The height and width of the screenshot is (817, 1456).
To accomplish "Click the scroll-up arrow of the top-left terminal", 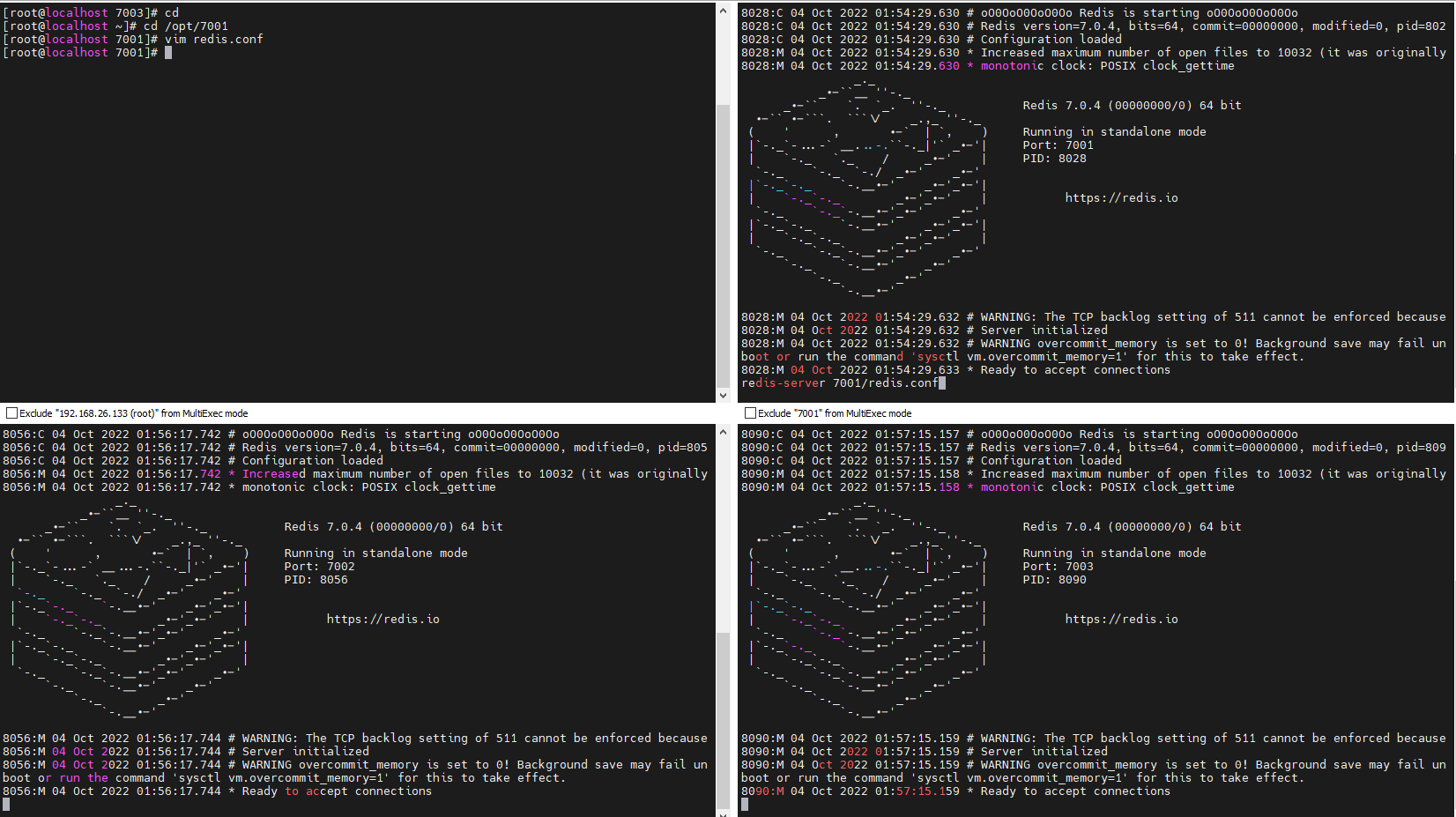I will [723, 11].
